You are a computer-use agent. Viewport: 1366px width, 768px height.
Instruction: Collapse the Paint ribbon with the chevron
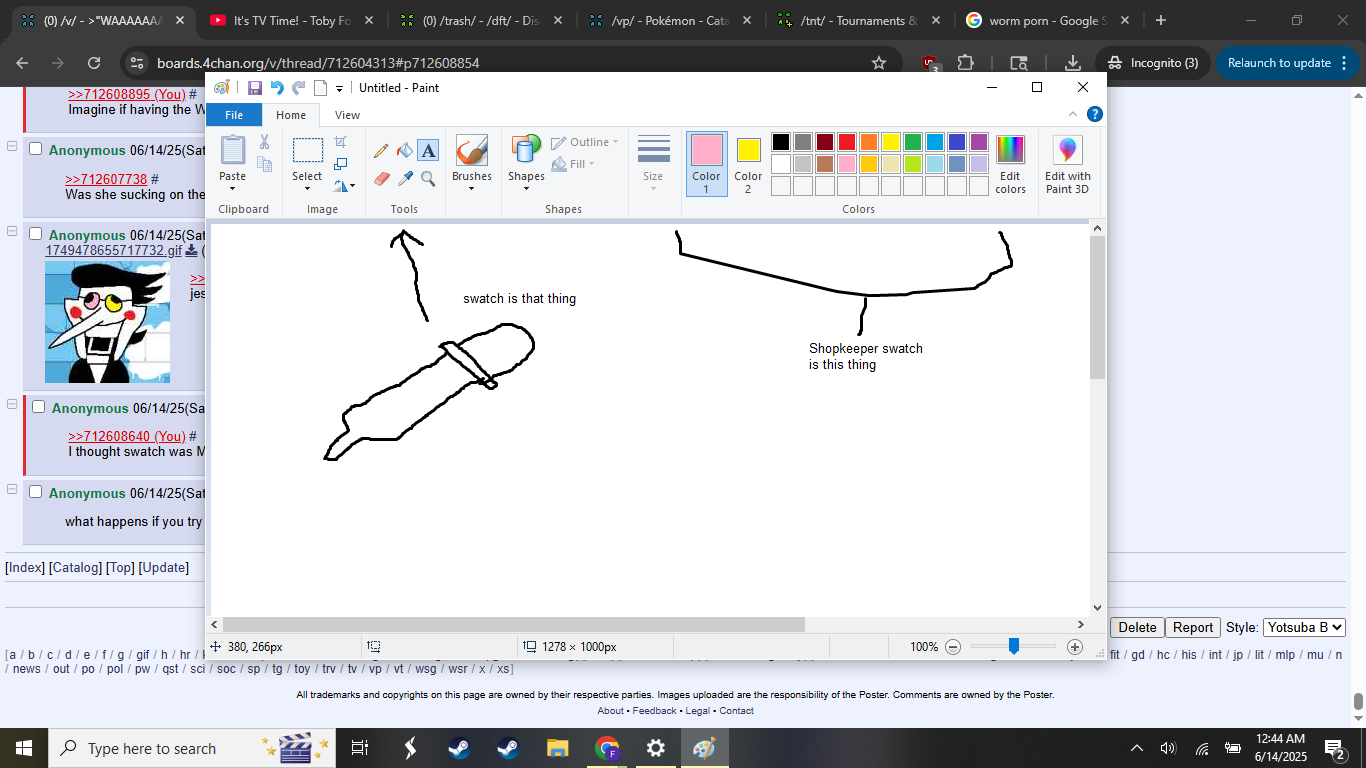[1073, 114]
